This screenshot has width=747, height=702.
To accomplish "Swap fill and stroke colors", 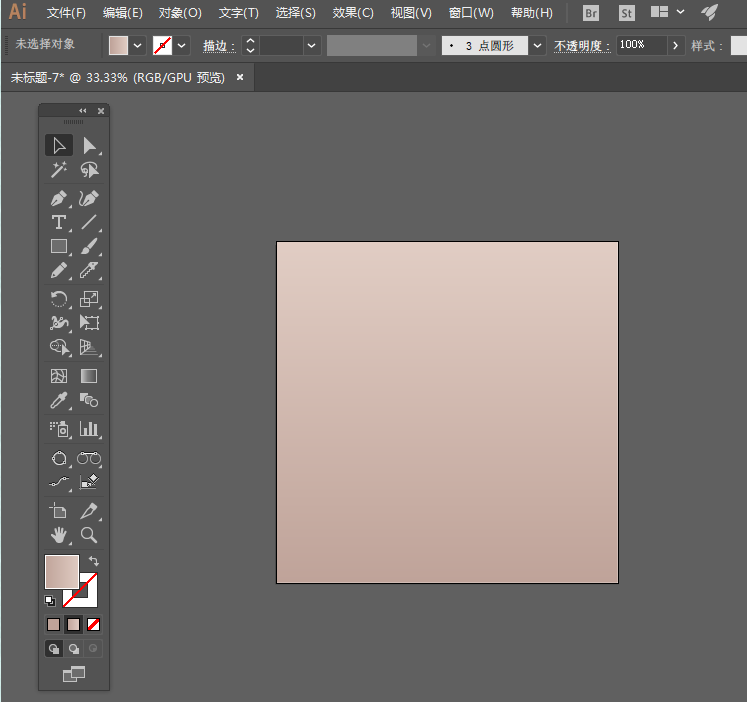I will [x=94, y=561].
